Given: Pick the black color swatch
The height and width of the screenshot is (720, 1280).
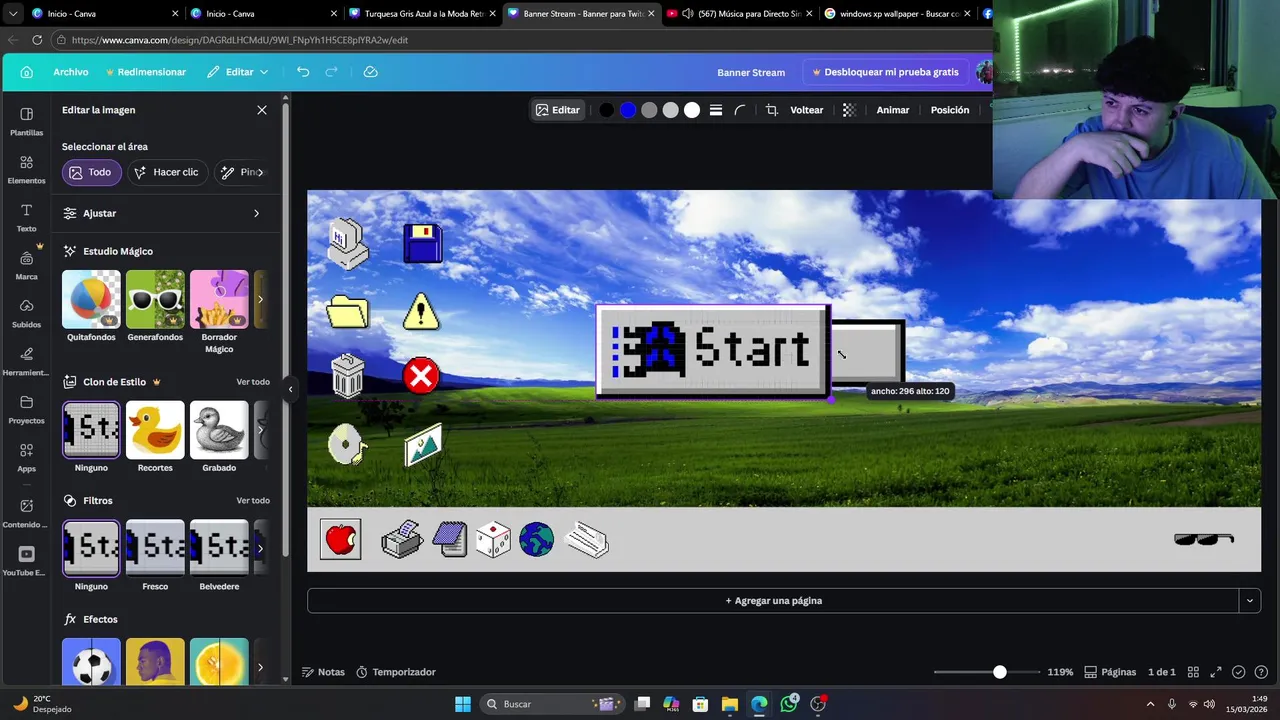Looking at the screenshot, I should [606, 110].
